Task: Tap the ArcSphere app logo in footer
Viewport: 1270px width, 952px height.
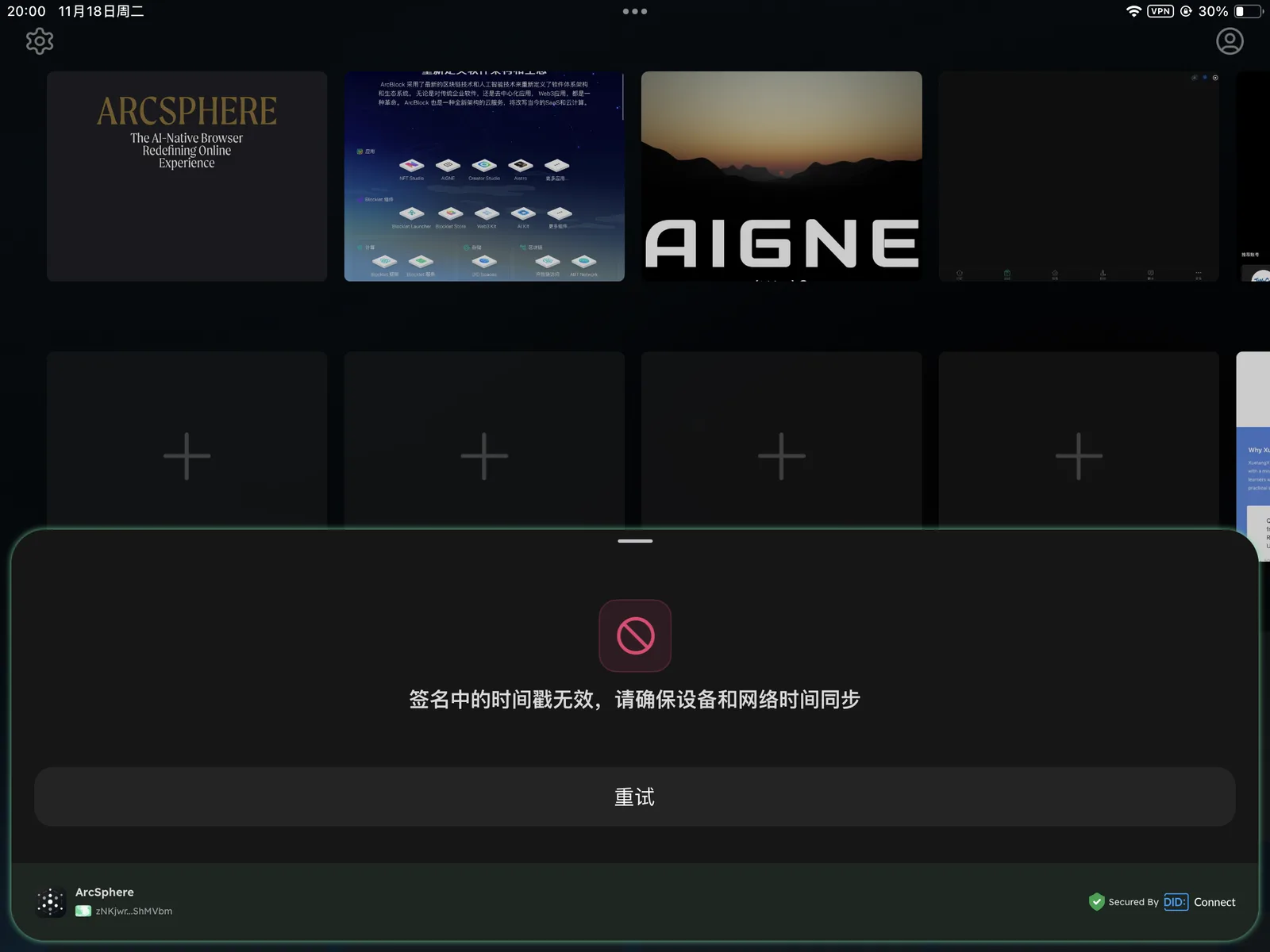Action: [x=51, y=902]
